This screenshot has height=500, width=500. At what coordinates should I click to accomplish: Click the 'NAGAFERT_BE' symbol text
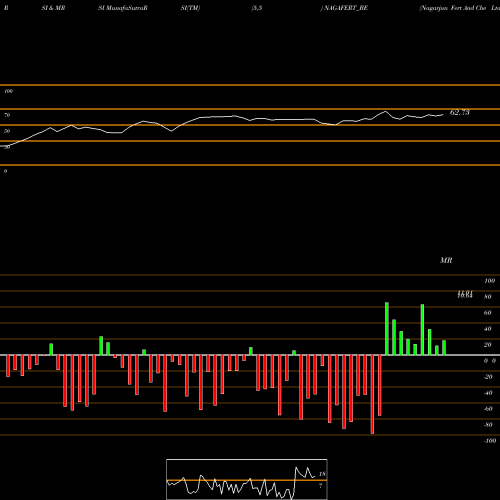346,8
